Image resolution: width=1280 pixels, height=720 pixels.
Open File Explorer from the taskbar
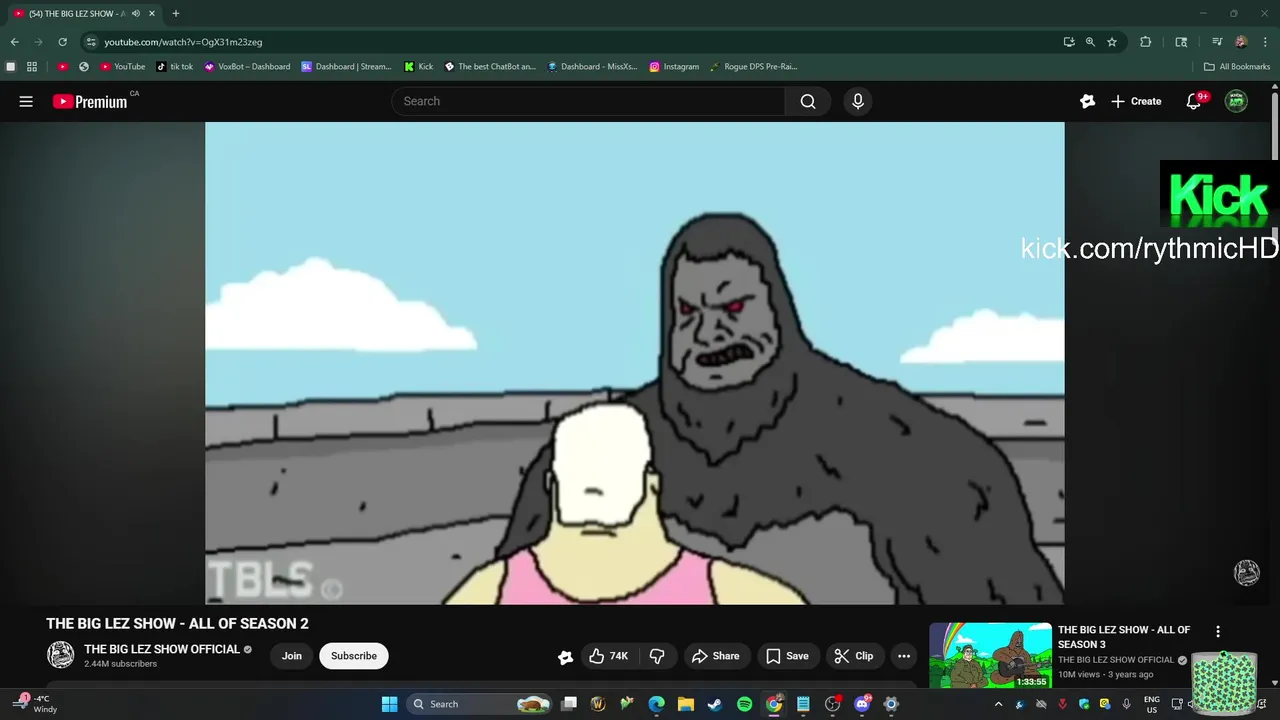[x=685, y=704]
